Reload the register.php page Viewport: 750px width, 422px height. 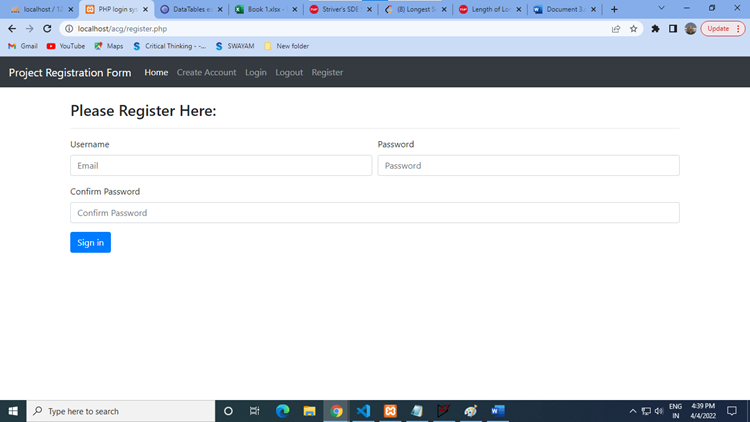click(47, 29)
